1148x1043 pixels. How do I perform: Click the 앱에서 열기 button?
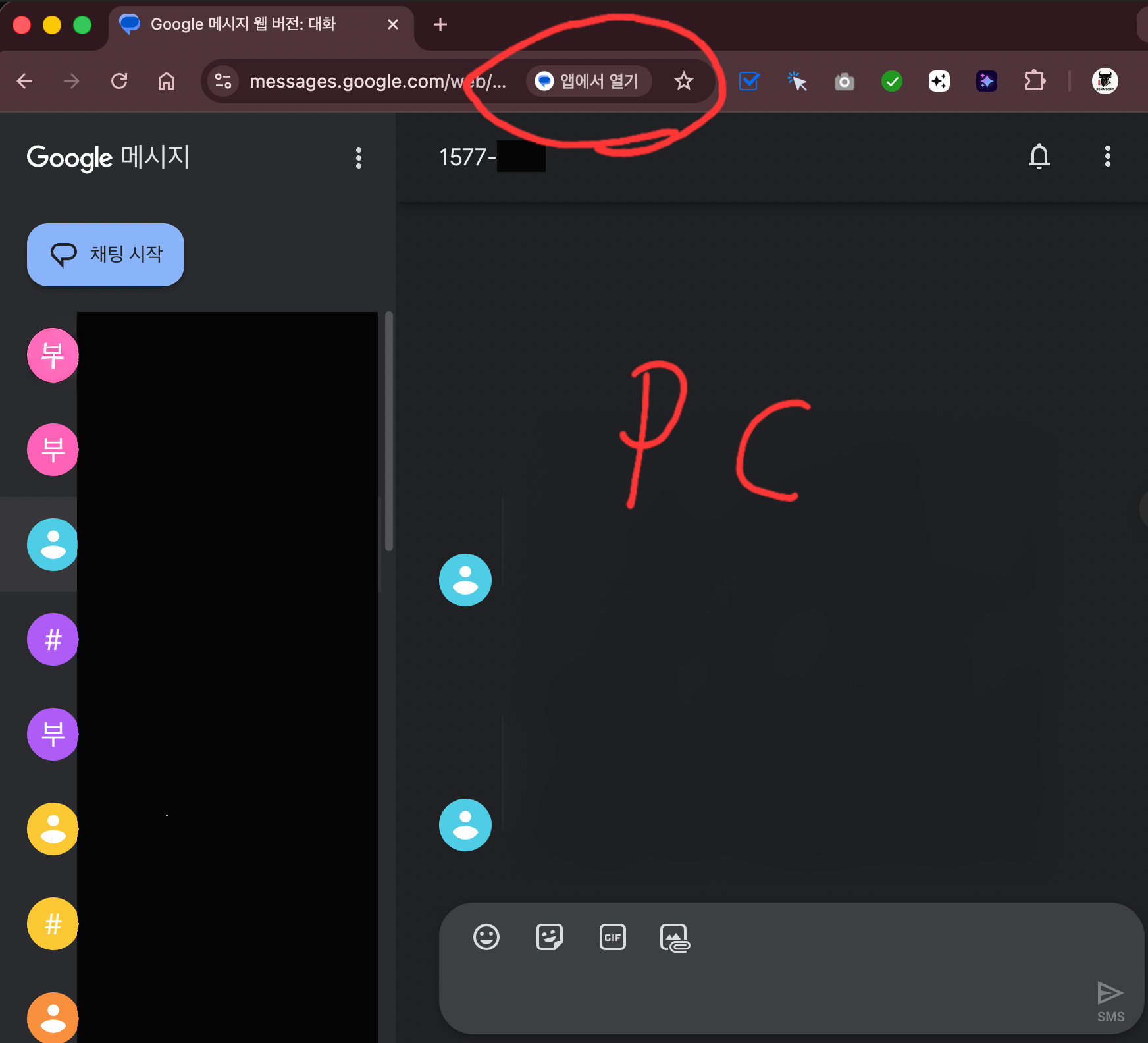(588, 81)
